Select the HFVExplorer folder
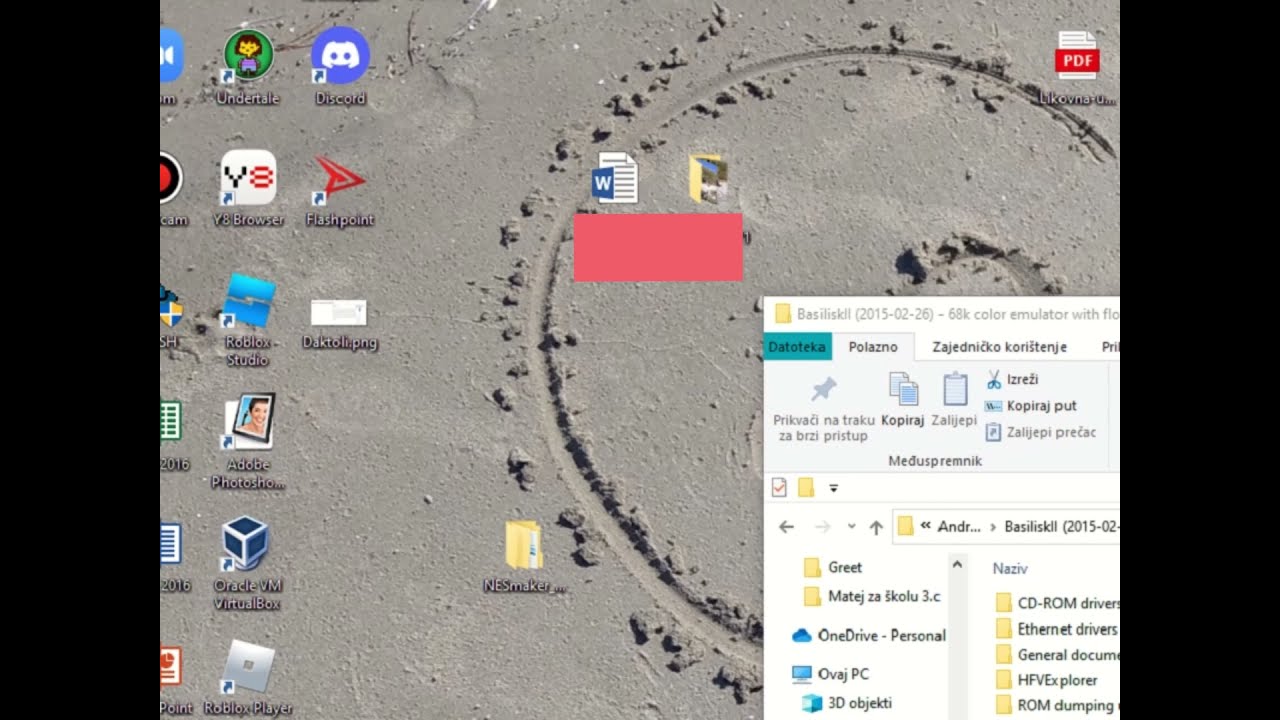 tap(1045, 680)
